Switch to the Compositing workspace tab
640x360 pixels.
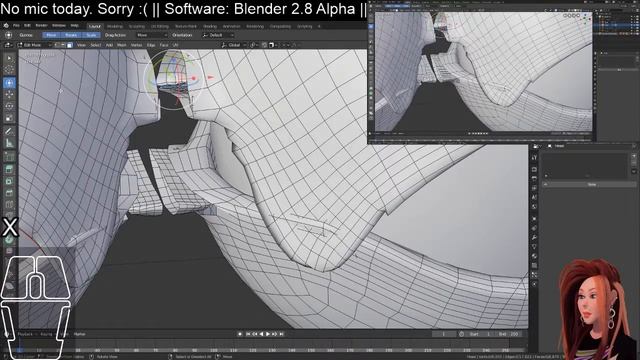(280, 26)
